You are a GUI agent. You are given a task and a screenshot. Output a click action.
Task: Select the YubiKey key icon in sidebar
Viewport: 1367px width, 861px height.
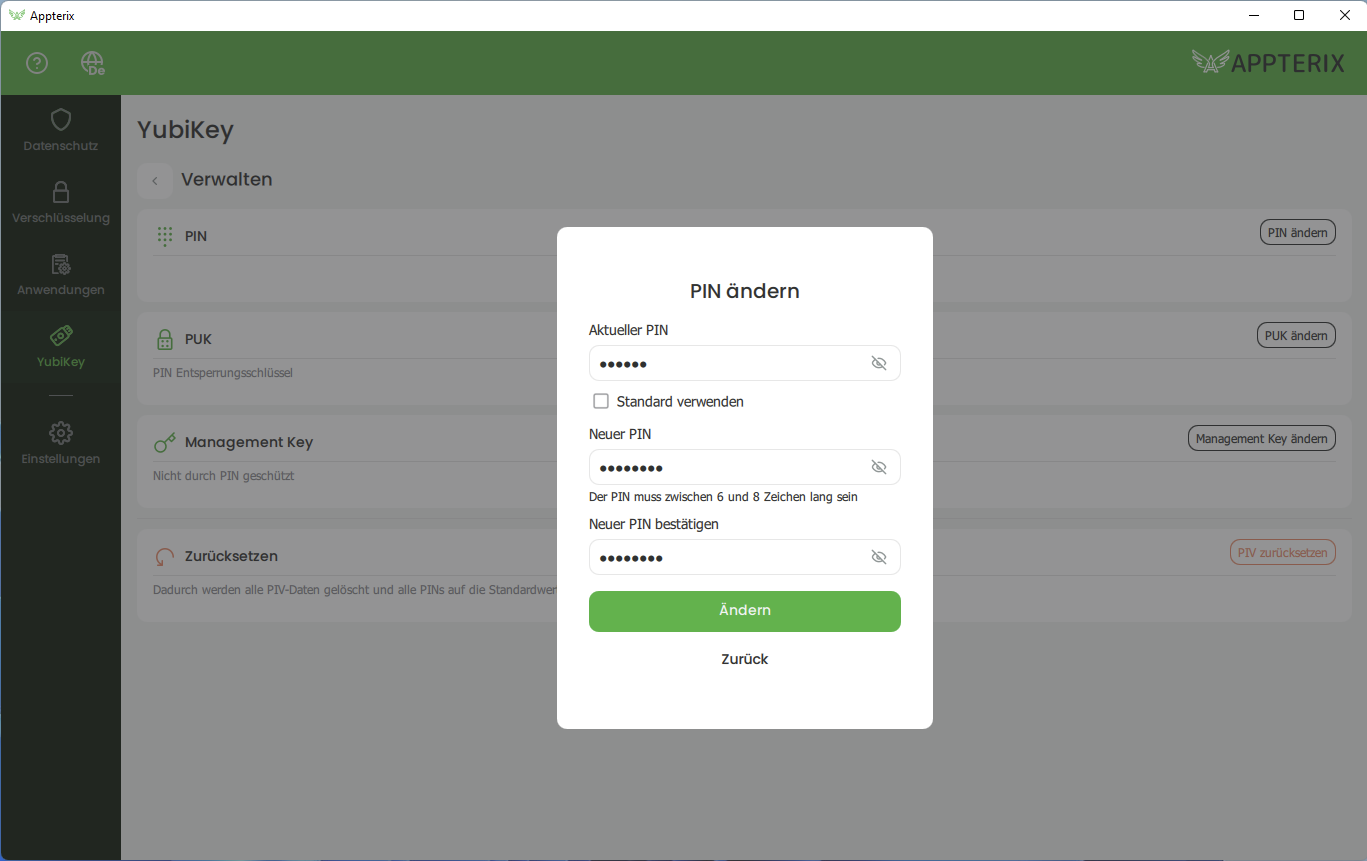click(x=60, y=337)
